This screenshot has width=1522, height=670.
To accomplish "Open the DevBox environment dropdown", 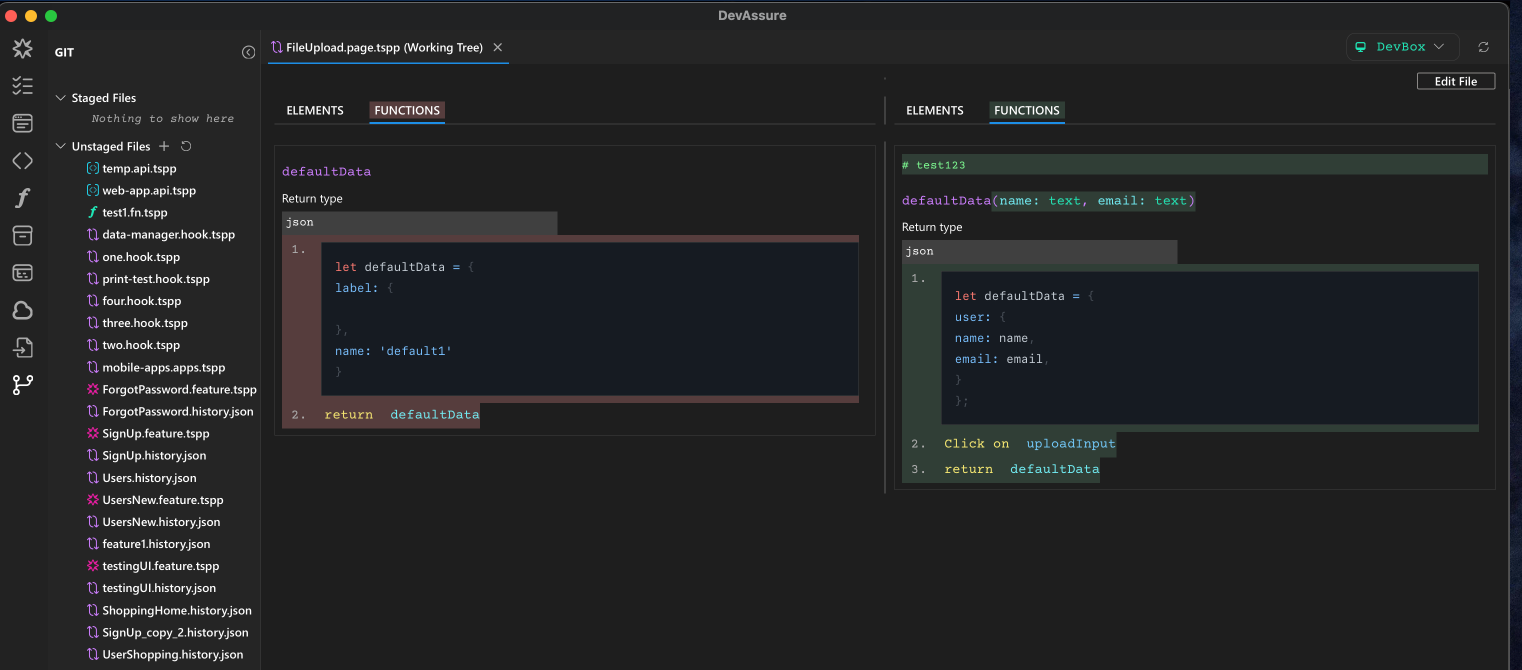I will (1402, 47).
